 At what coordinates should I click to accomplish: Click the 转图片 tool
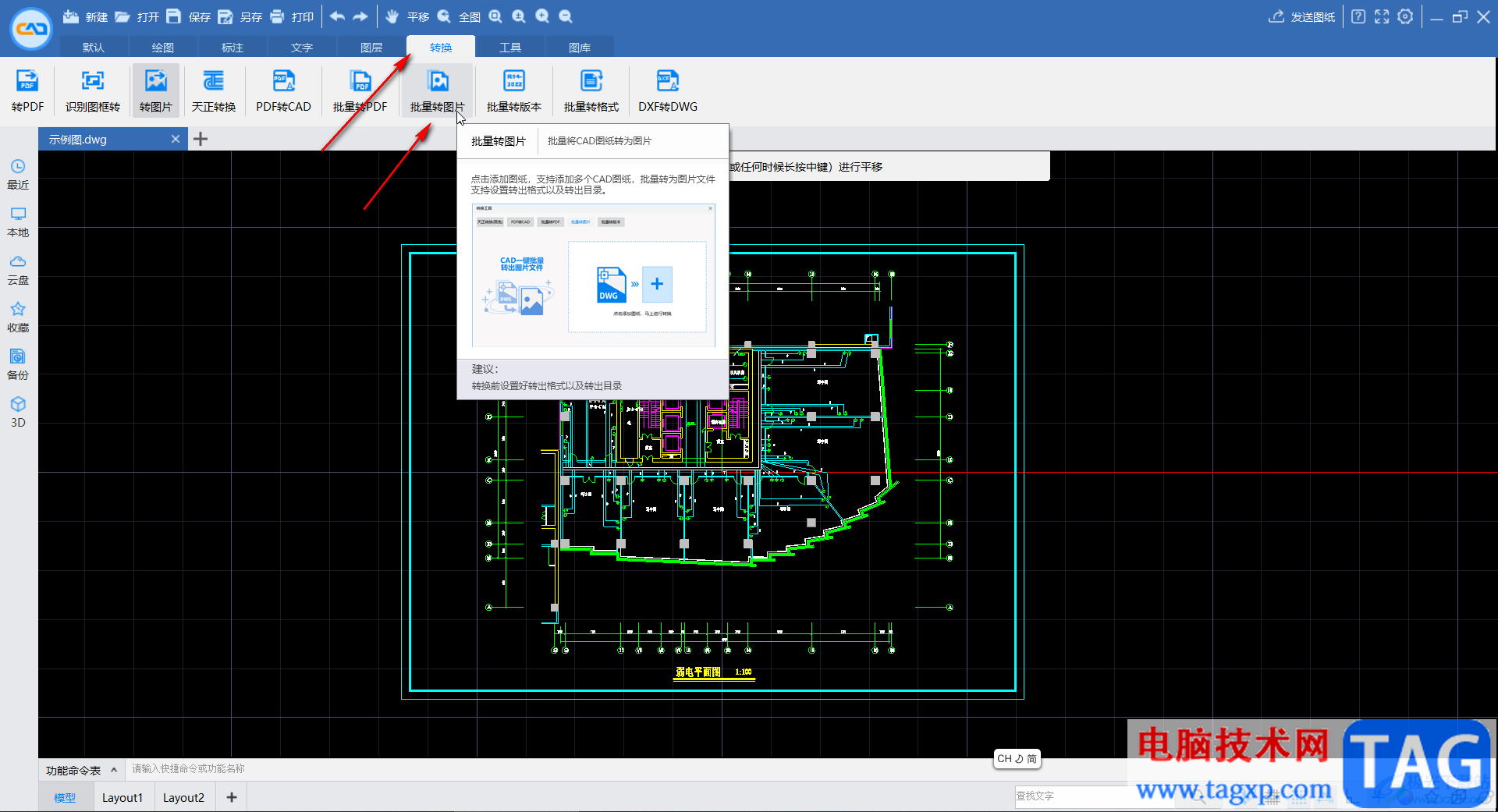coord(156,90)
